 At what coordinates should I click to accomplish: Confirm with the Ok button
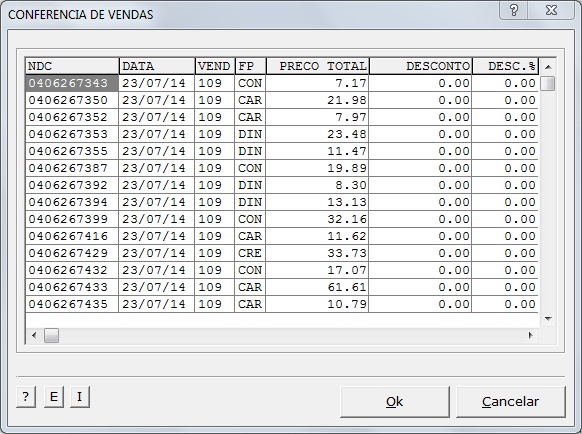tap(395, 402)
